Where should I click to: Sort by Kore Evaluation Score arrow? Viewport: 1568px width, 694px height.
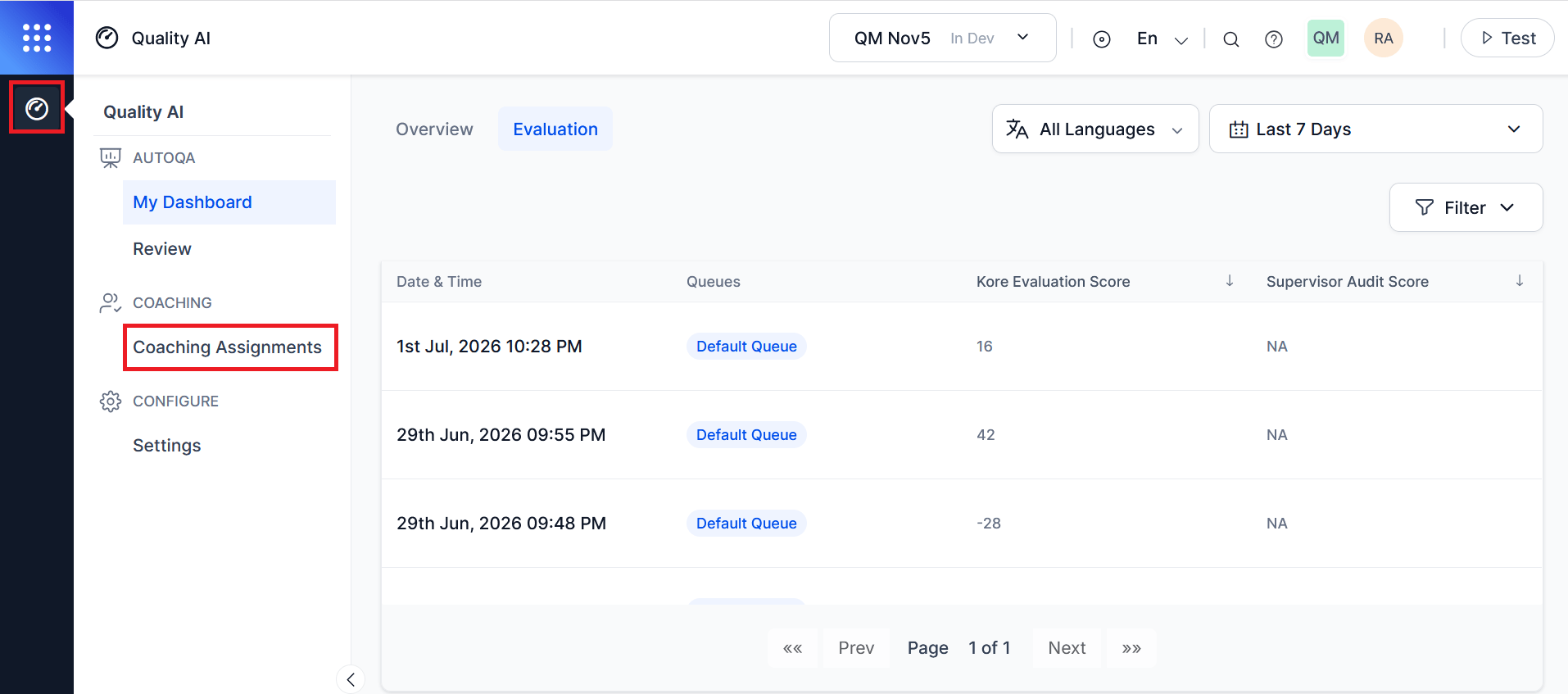coord(1230,281)
